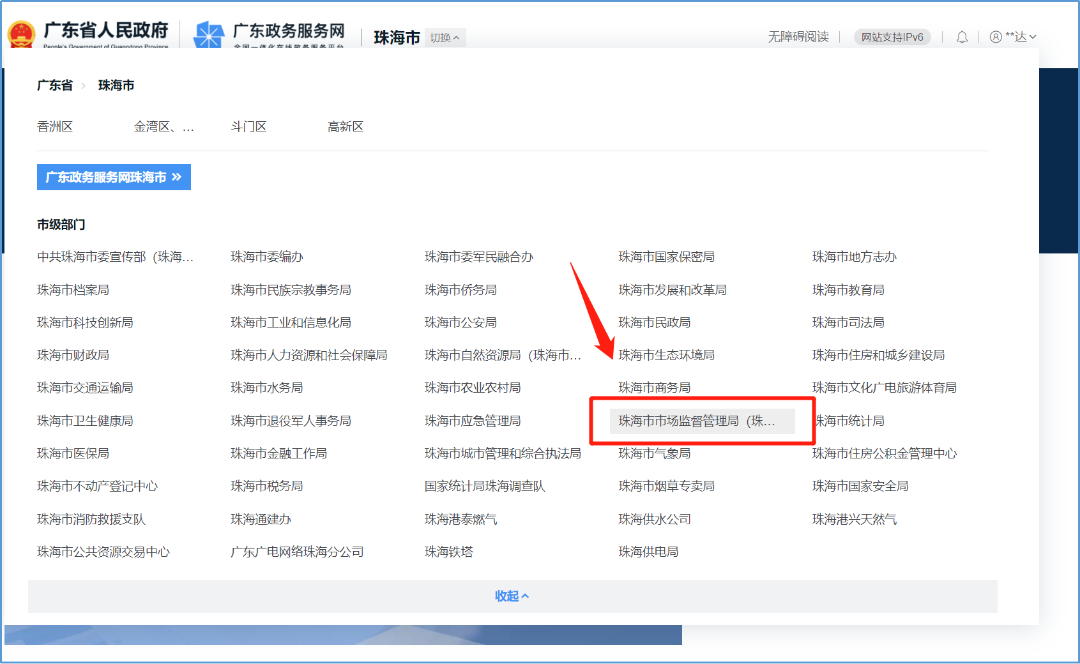
Task: Choose the 金湾区 district
Action: 164,127
